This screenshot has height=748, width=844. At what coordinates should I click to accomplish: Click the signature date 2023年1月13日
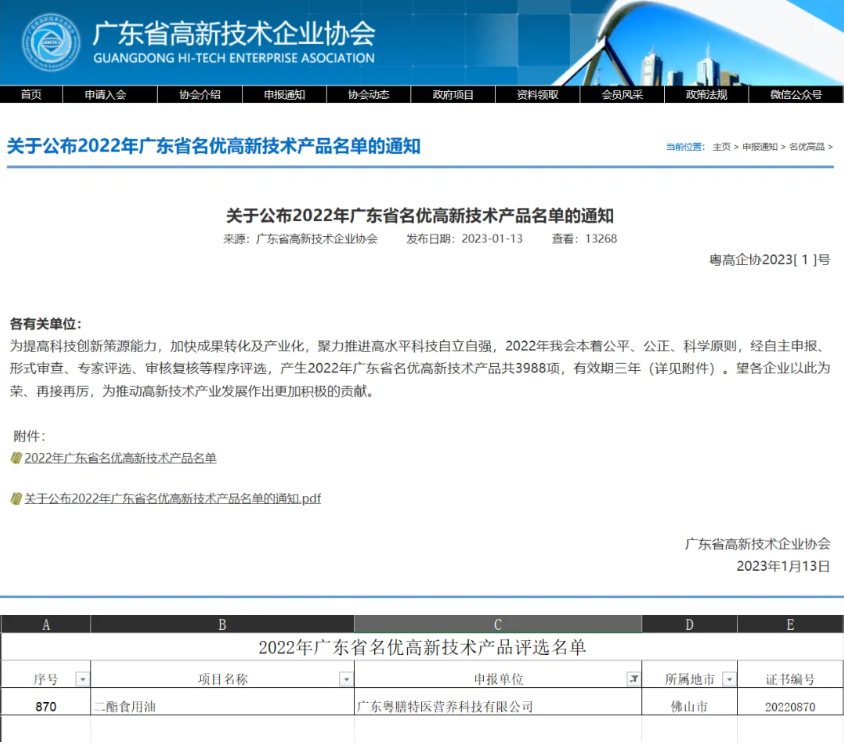point(783,566)
